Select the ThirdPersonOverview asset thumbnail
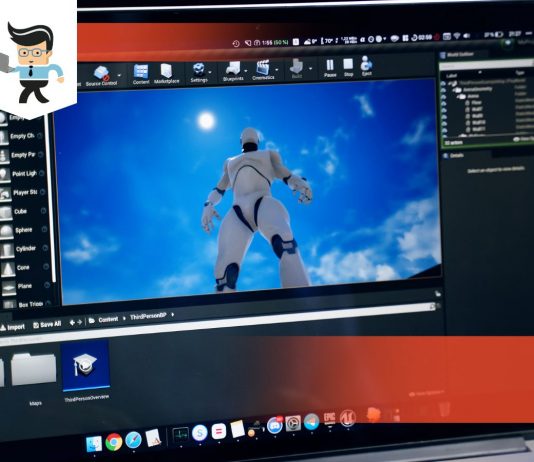534x462 pixels. click(86, 365)
